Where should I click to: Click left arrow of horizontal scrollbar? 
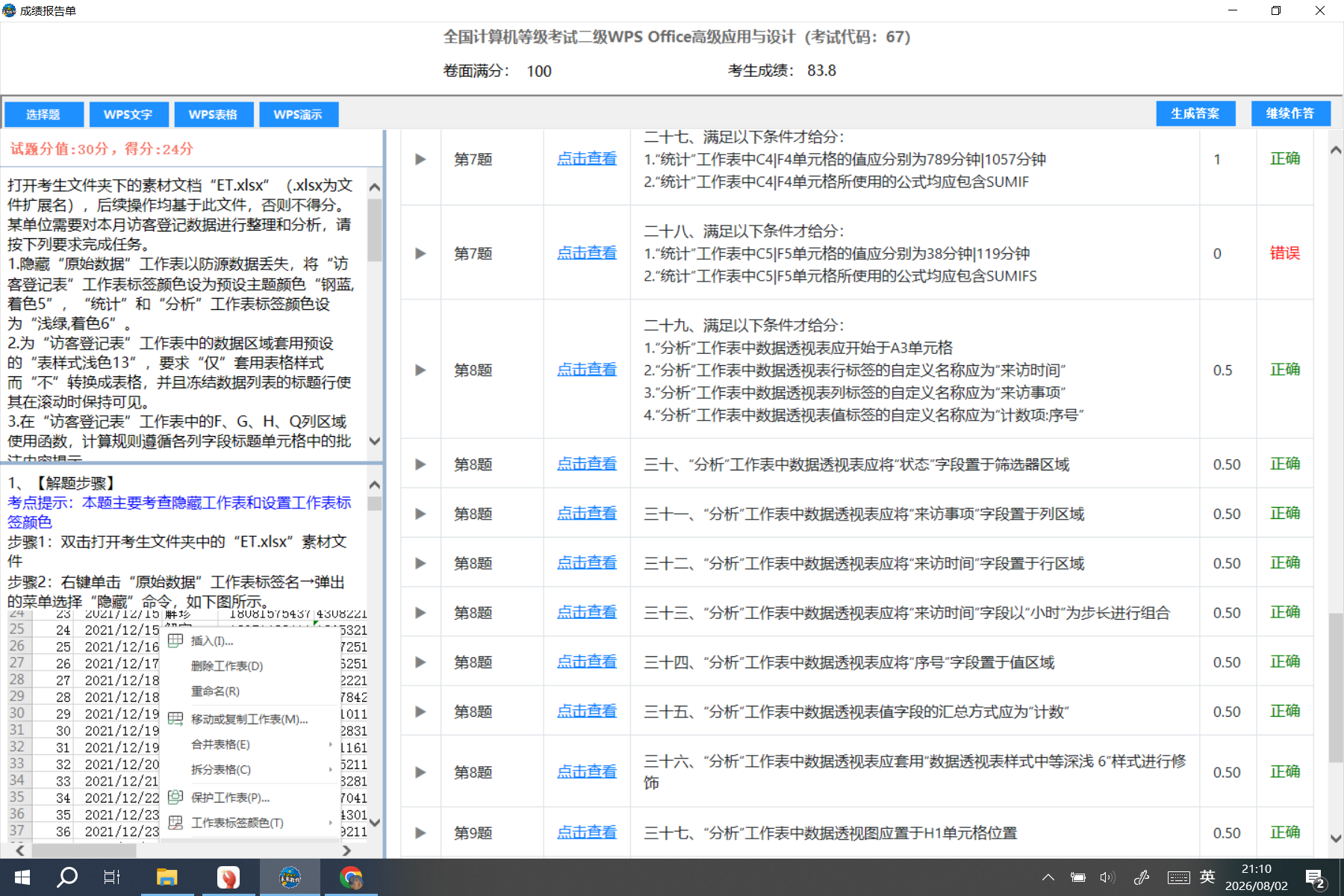(20, 850)
